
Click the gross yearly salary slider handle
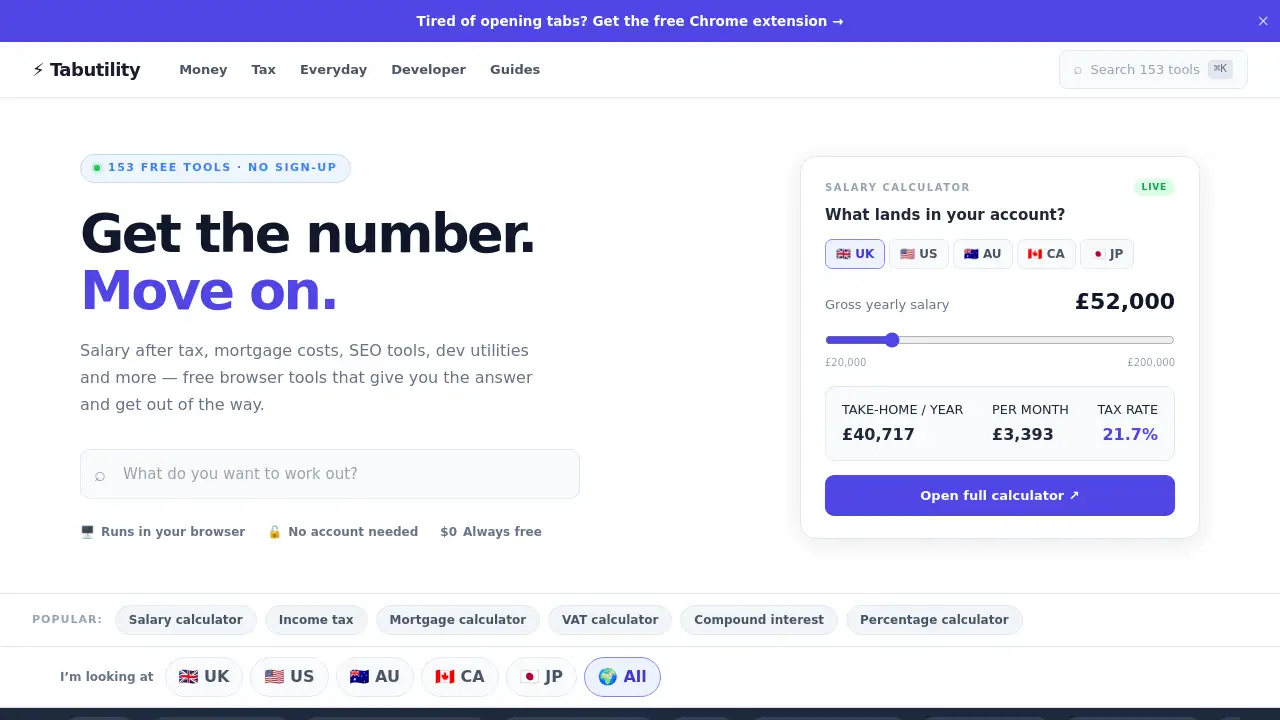point(892,340)
